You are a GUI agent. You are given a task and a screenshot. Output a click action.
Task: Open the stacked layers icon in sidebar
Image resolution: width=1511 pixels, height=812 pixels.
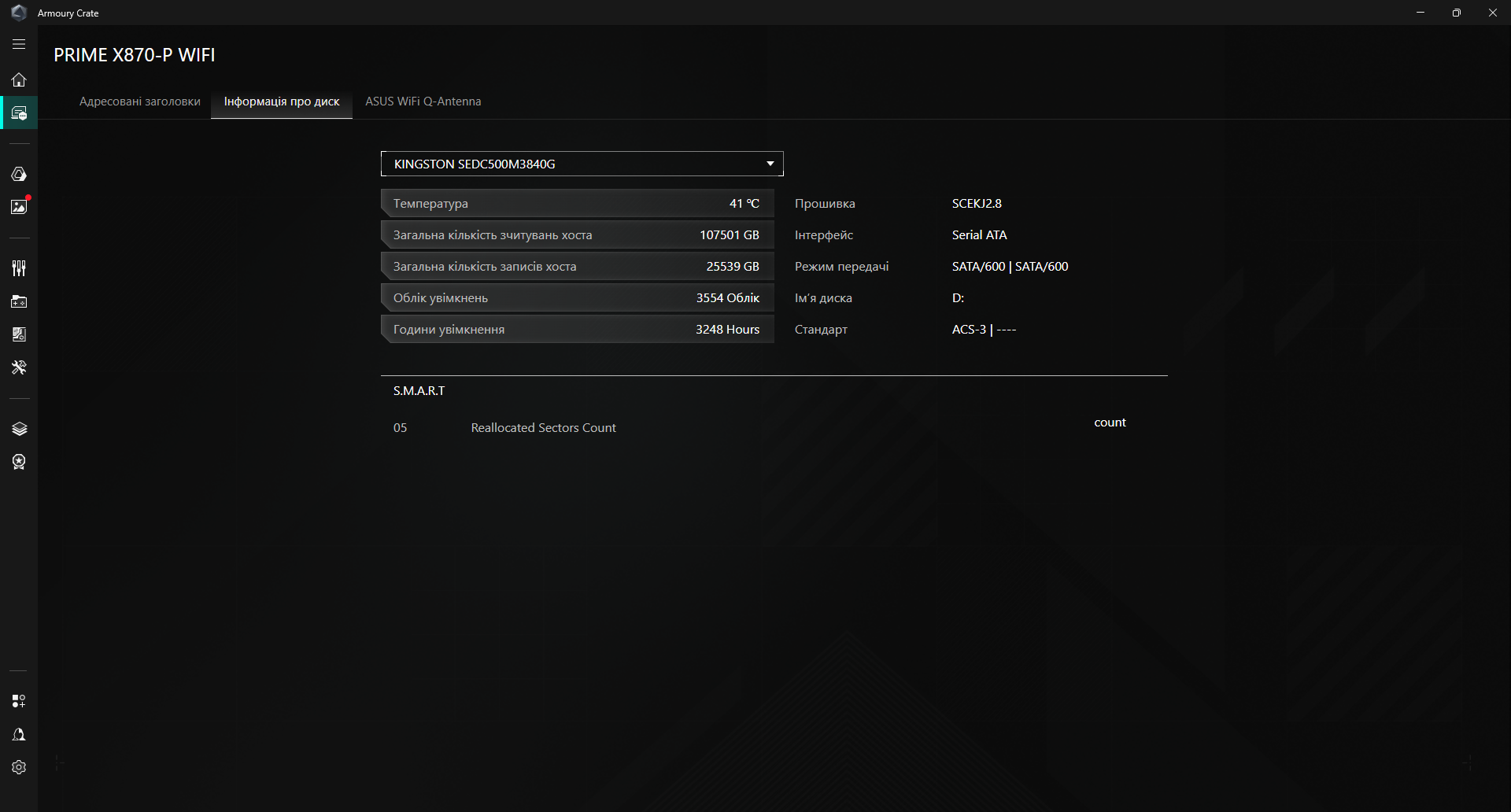[19, 429]
